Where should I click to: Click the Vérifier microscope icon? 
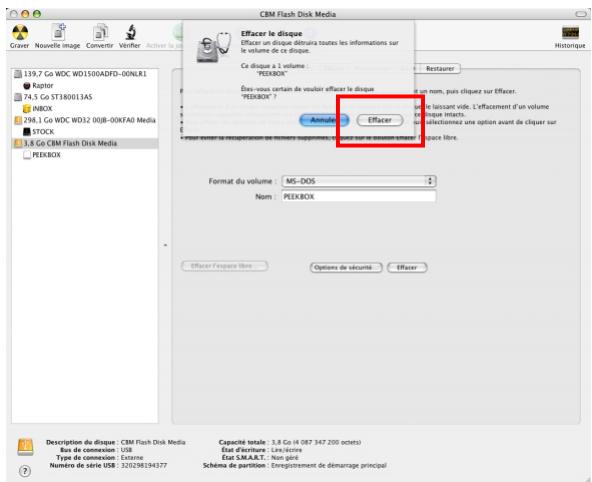tap(130, 32)
